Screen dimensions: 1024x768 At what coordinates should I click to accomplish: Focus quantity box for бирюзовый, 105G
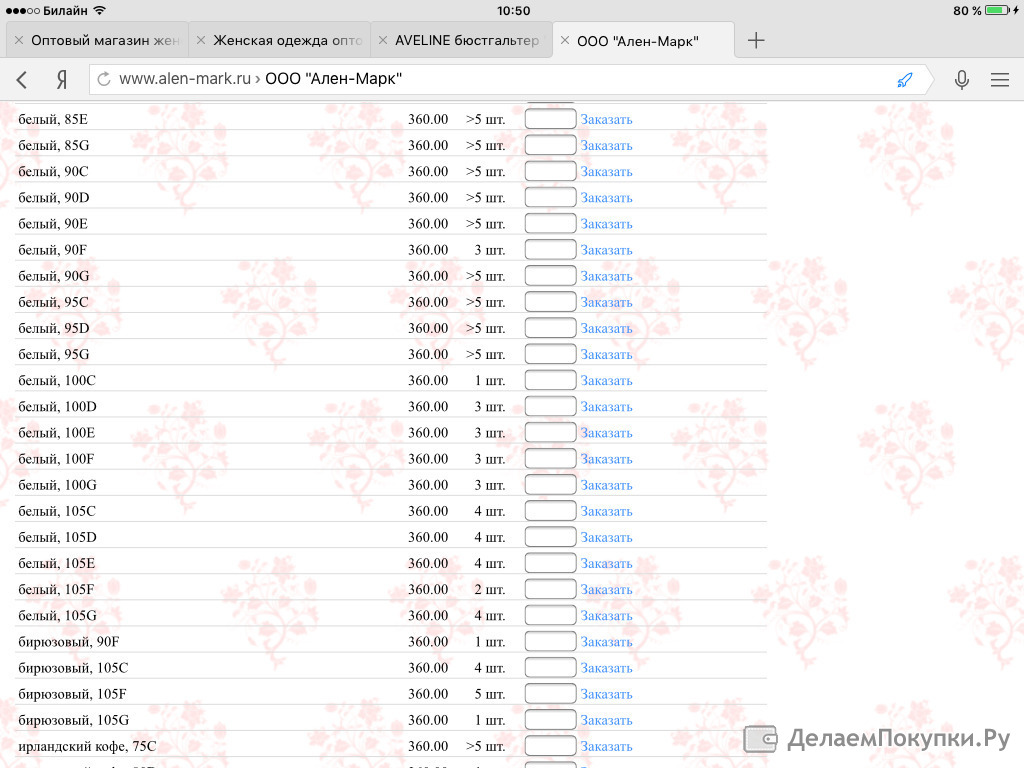551,720
